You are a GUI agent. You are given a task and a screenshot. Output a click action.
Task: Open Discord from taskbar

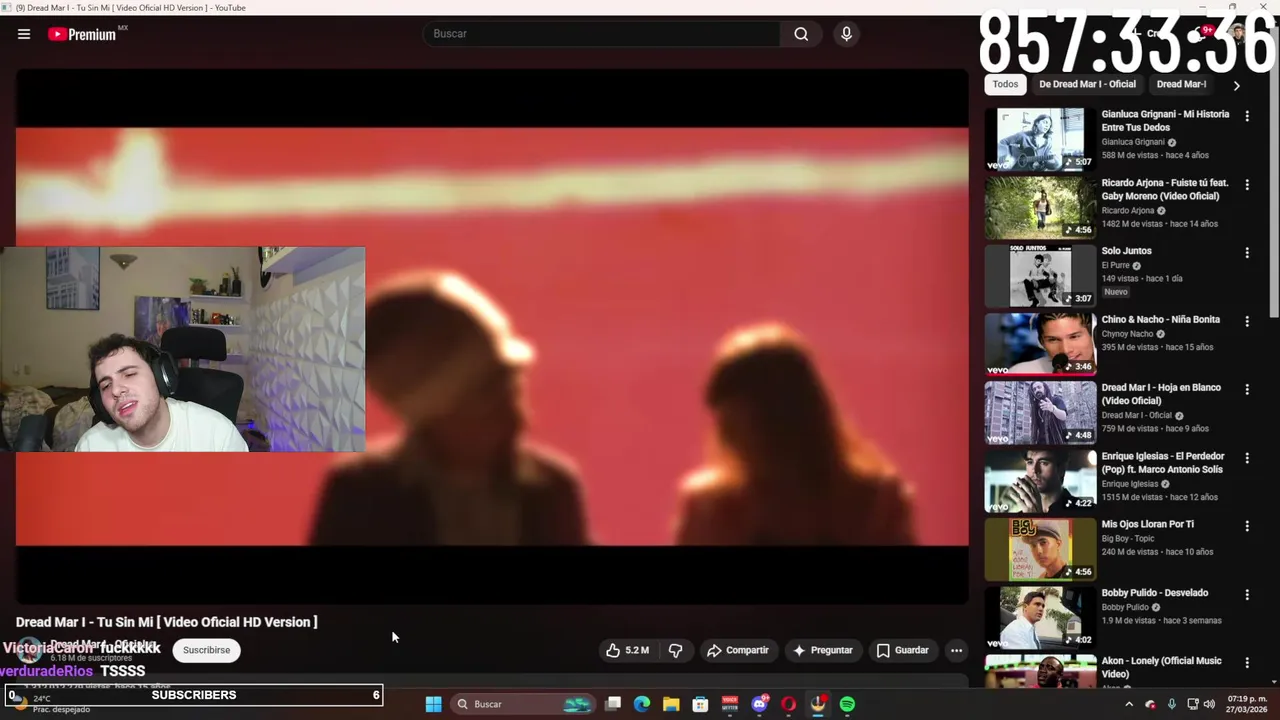click(759, 704)
